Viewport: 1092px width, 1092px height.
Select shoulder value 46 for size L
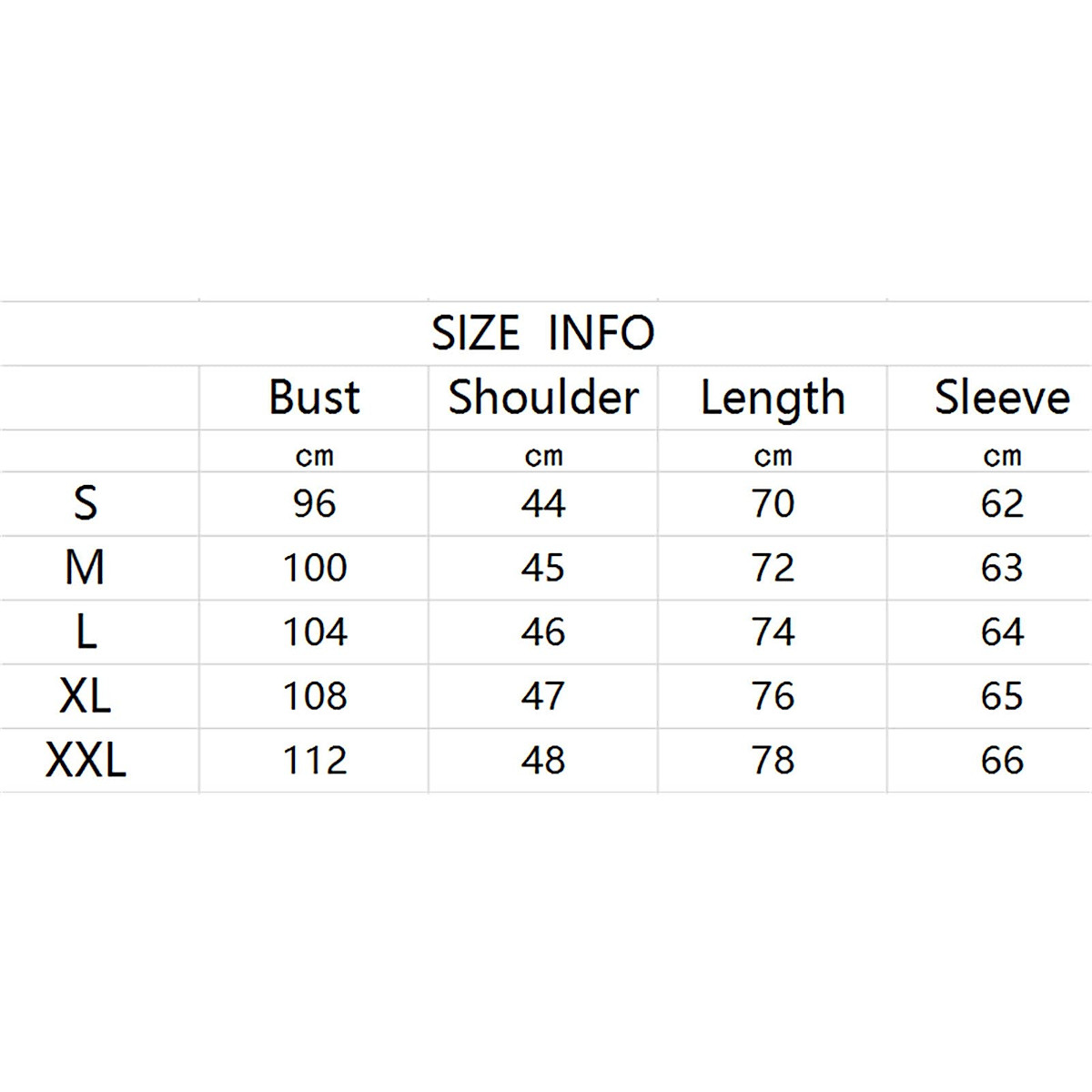(543, 632)
